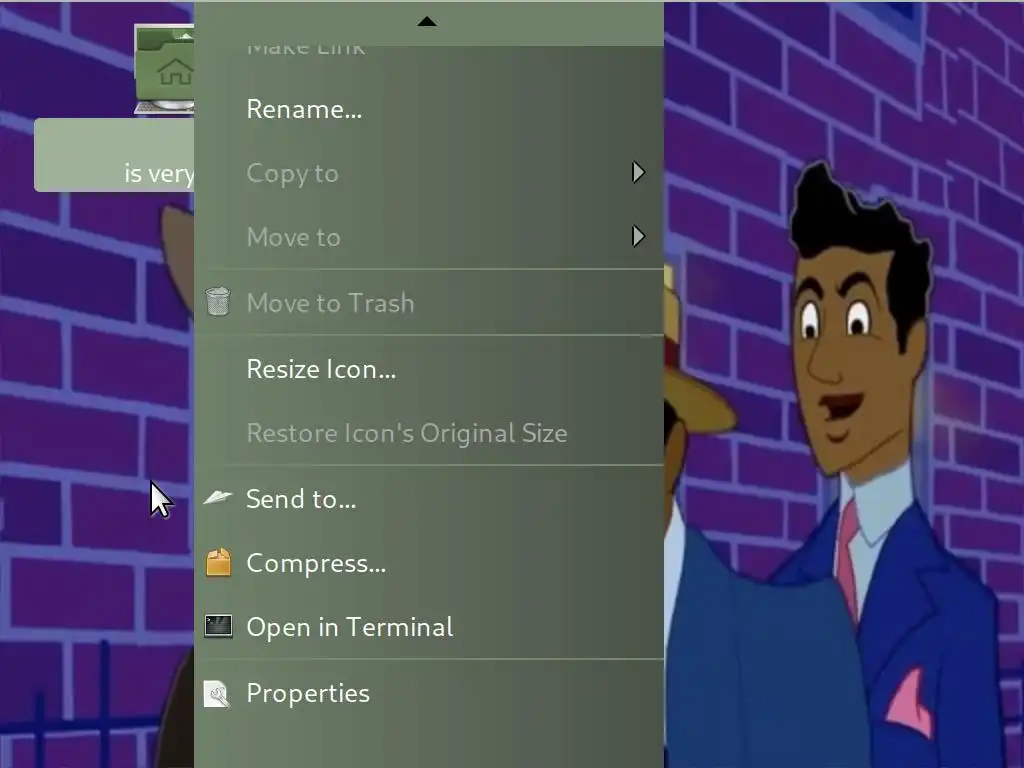Image resolution: width=1024 pixels, height=768 pixels.
Task: Choose Rename... from the context menu
Action: click(428, 109)
